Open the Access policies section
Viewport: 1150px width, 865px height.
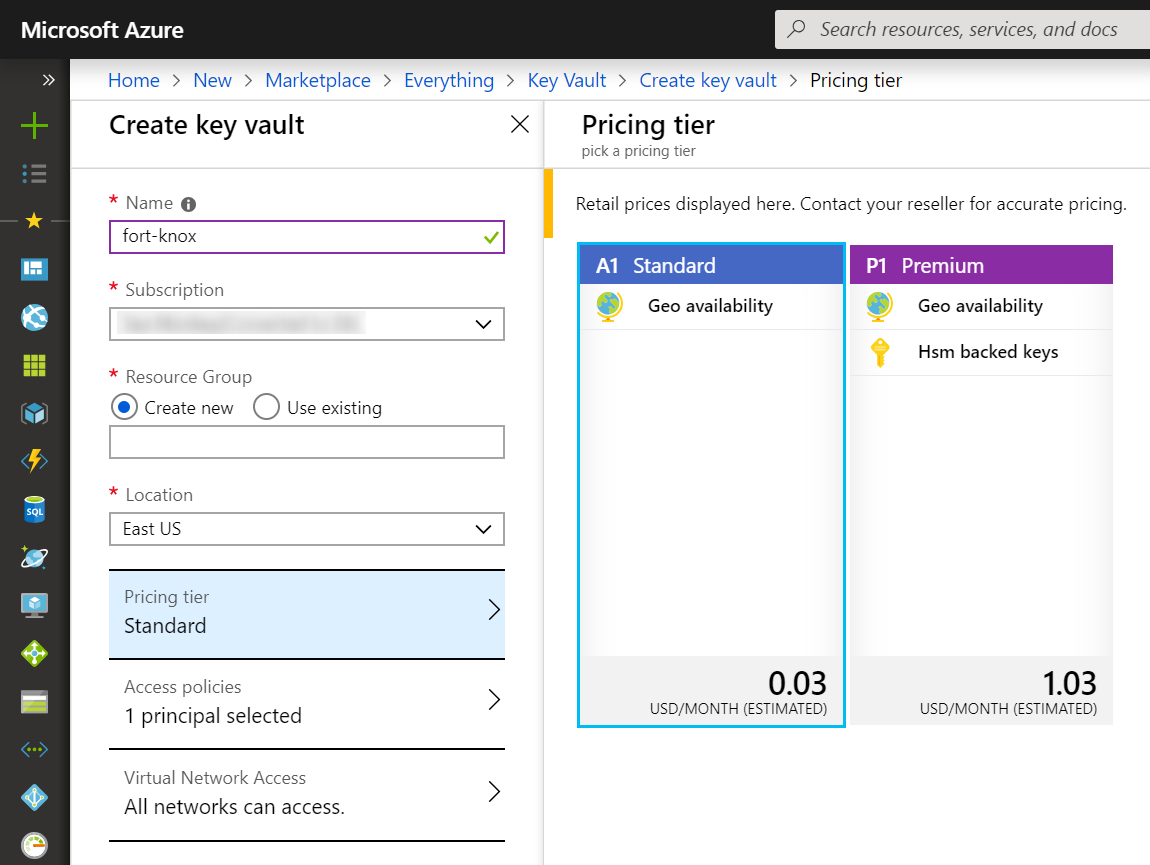pos(306,702)
